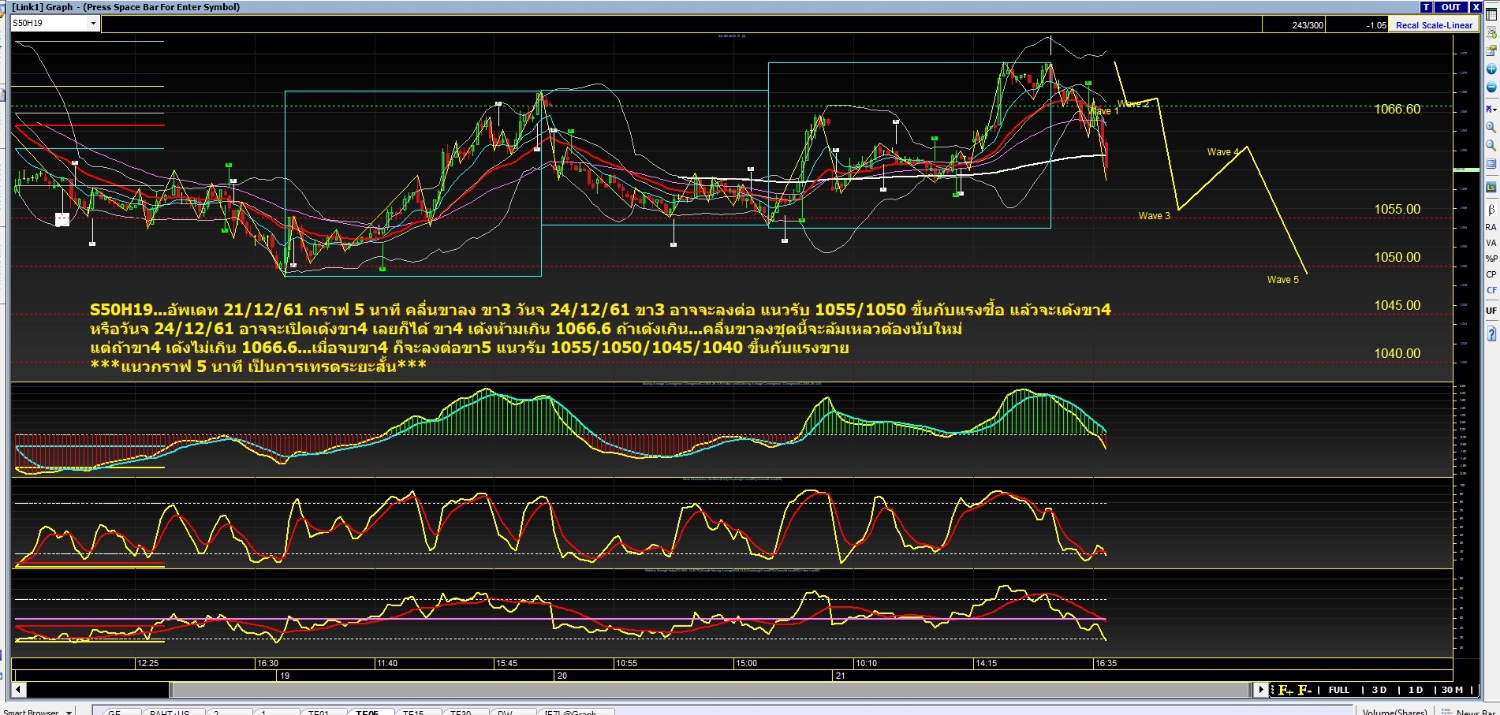Click the blue plus zoom-in icon
This screenshot has height=715, width=1500.
point(1491,69)
